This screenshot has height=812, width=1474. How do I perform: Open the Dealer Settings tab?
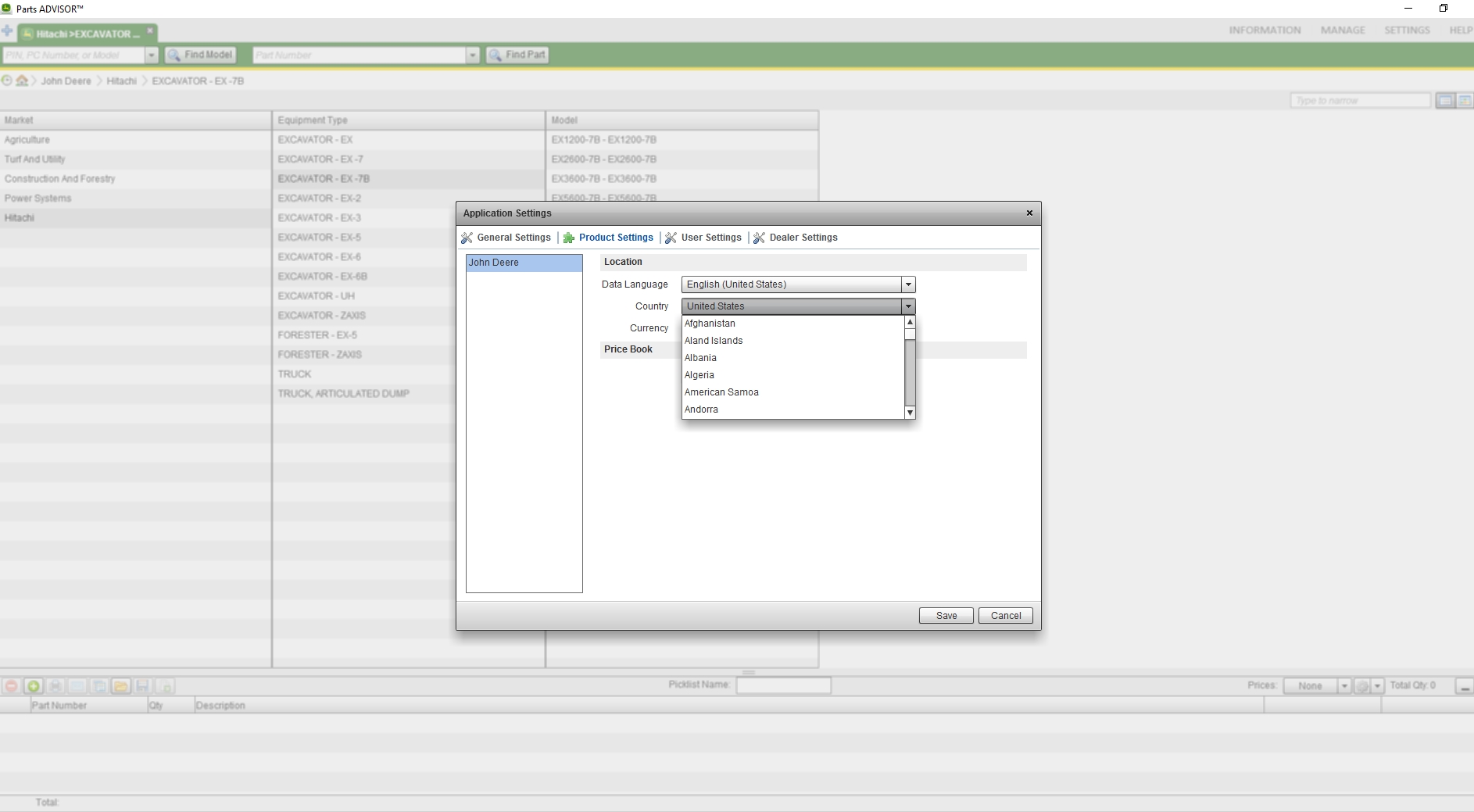[803, 238]
